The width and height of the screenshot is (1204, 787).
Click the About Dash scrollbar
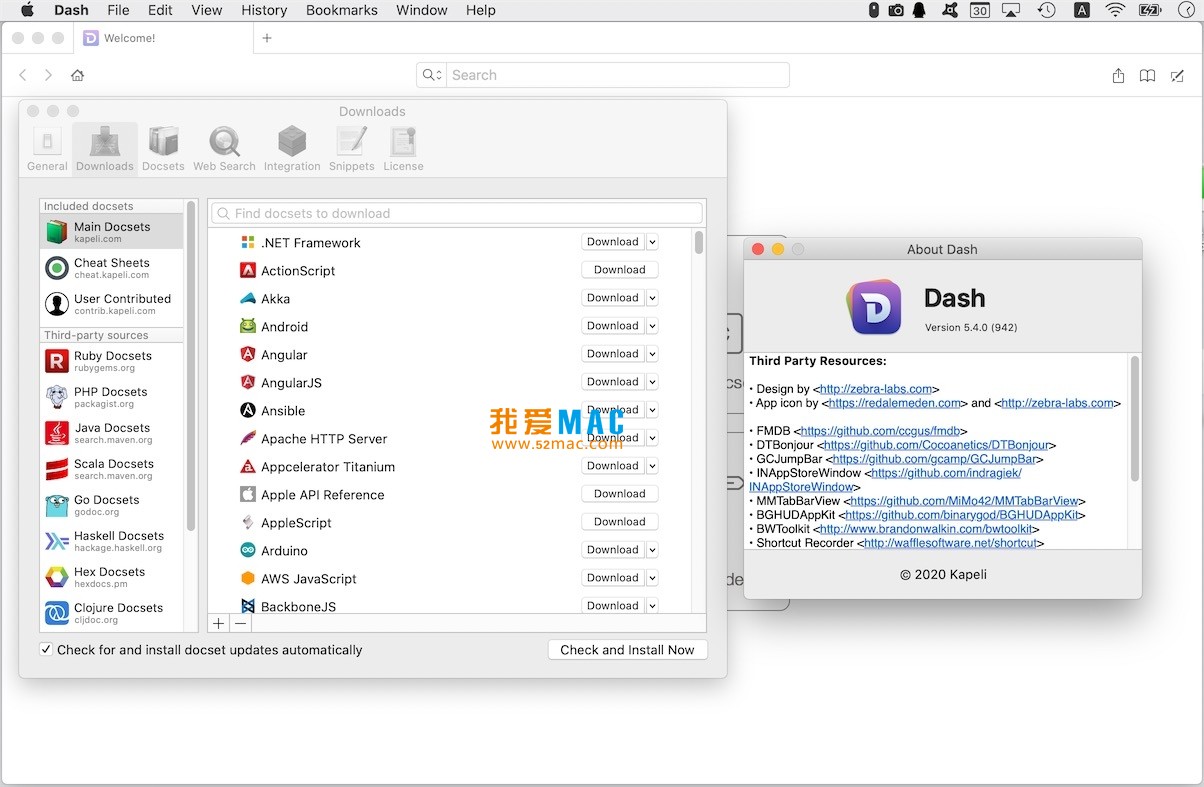click(1135, 418)
